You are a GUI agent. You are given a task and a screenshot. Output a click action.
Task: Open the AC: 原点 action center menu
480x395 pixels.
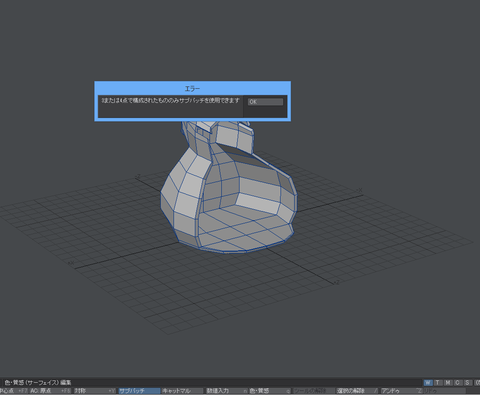[x=50, y=391]
